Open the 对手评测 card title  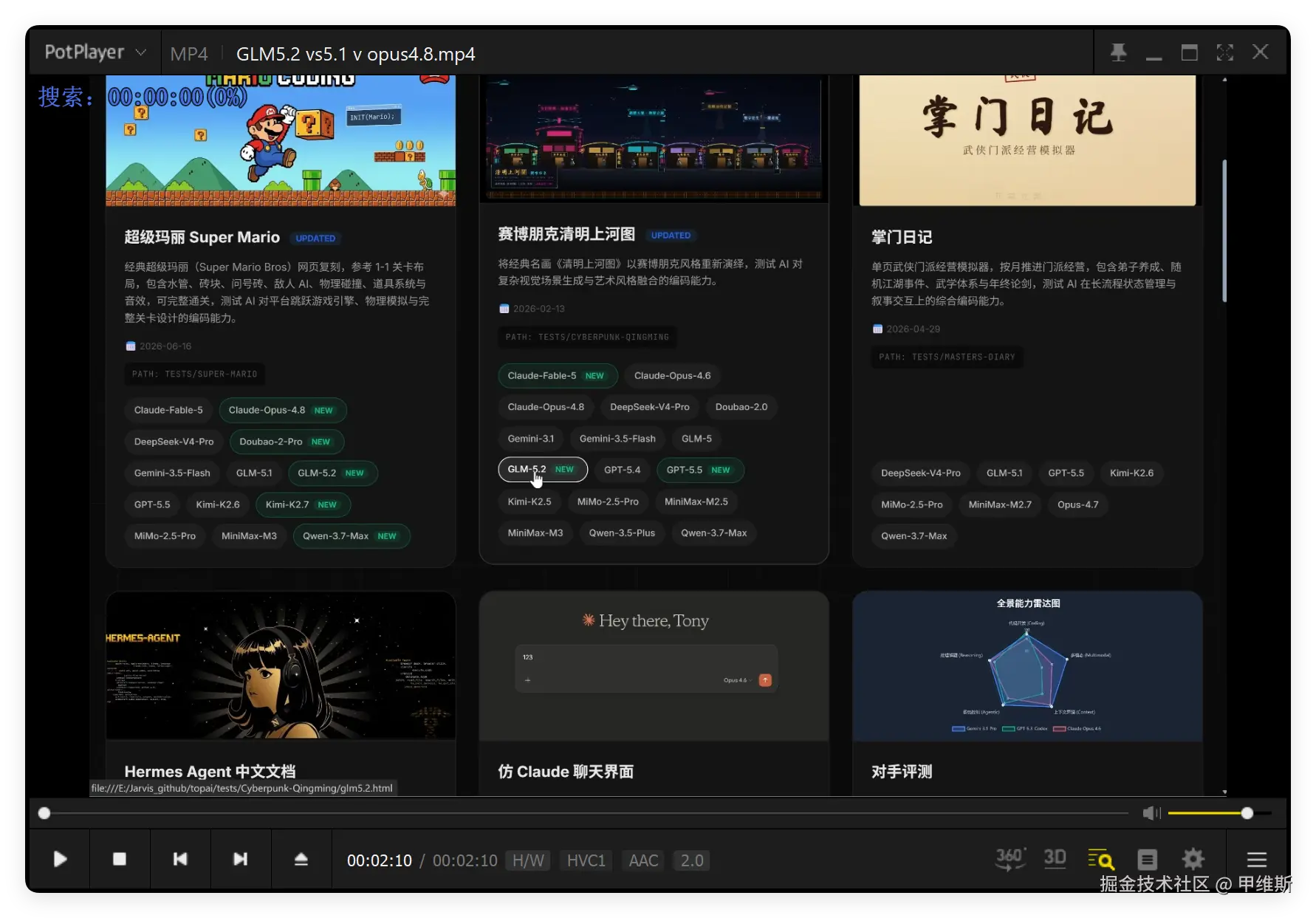[902, 772]
